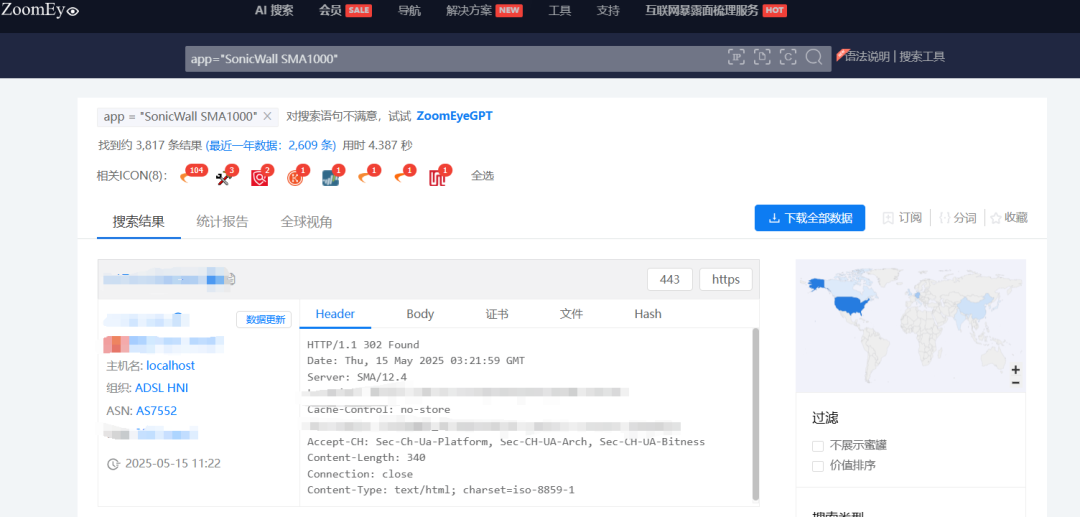Open the 支持 support menu

(x=608, y=10)
